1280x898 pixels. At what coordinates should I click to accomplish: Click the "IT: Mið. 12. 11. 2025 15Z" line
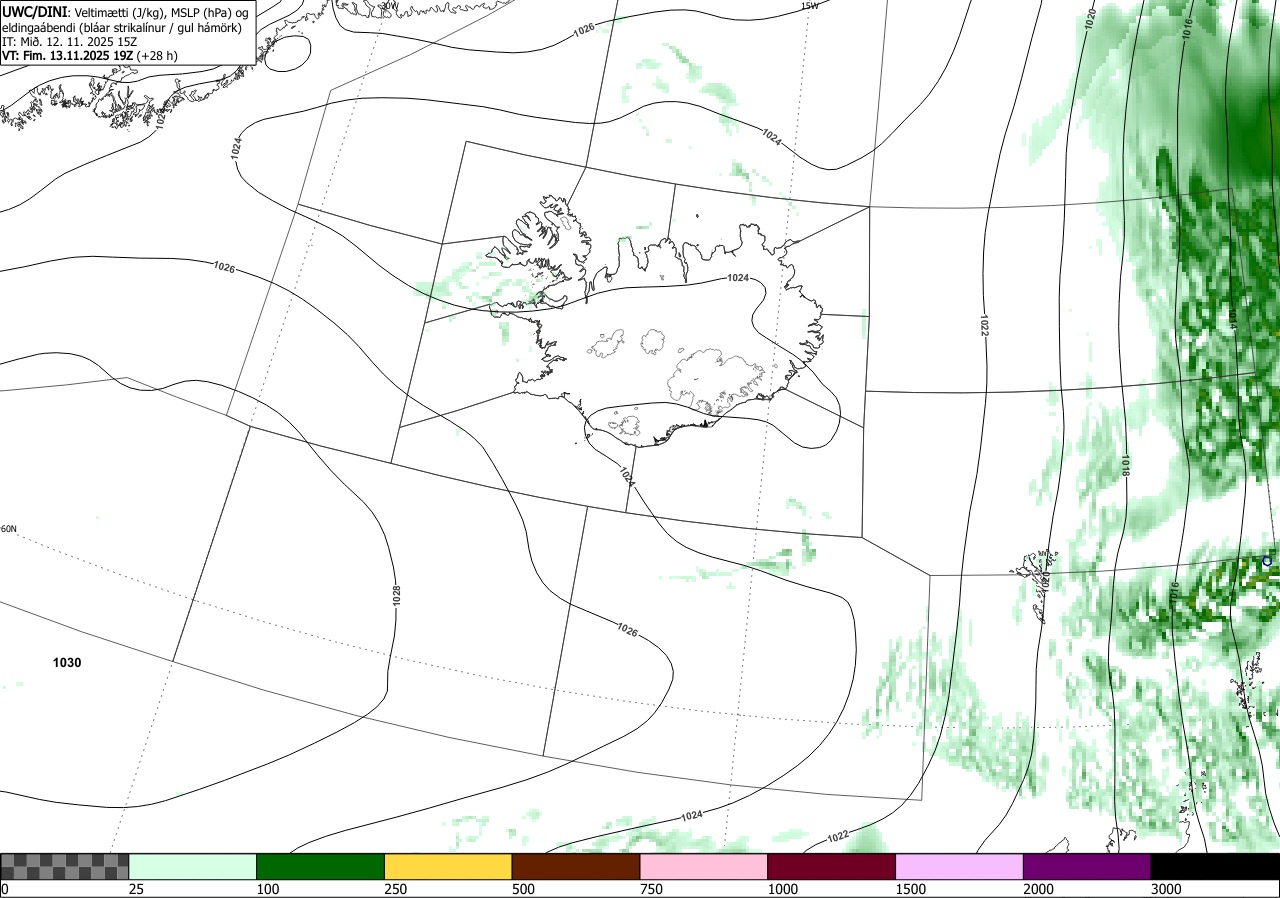pos(70,41)
